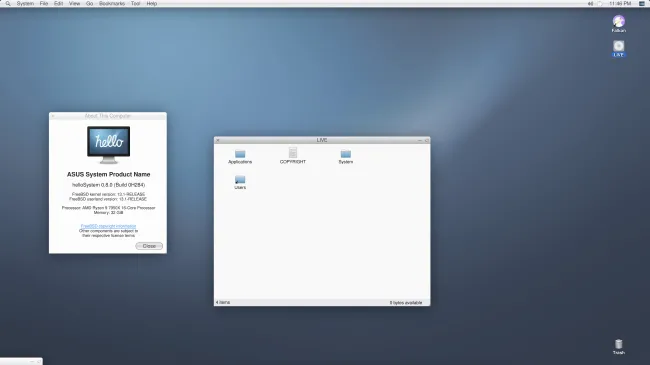
Task: Open the FreeBSD copyright information link
Action: click(108, 226)
